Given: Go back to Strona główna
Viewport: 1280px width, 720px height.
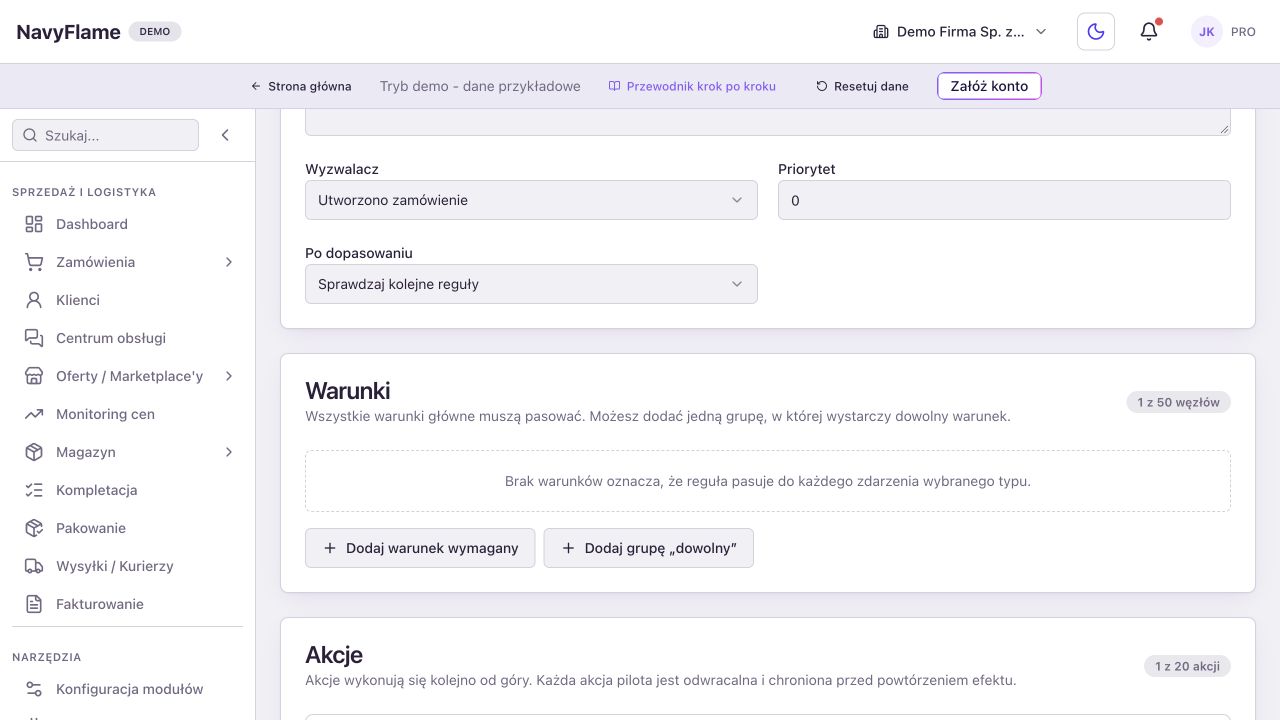Looking at the screenshot, I should coord(301,86).
